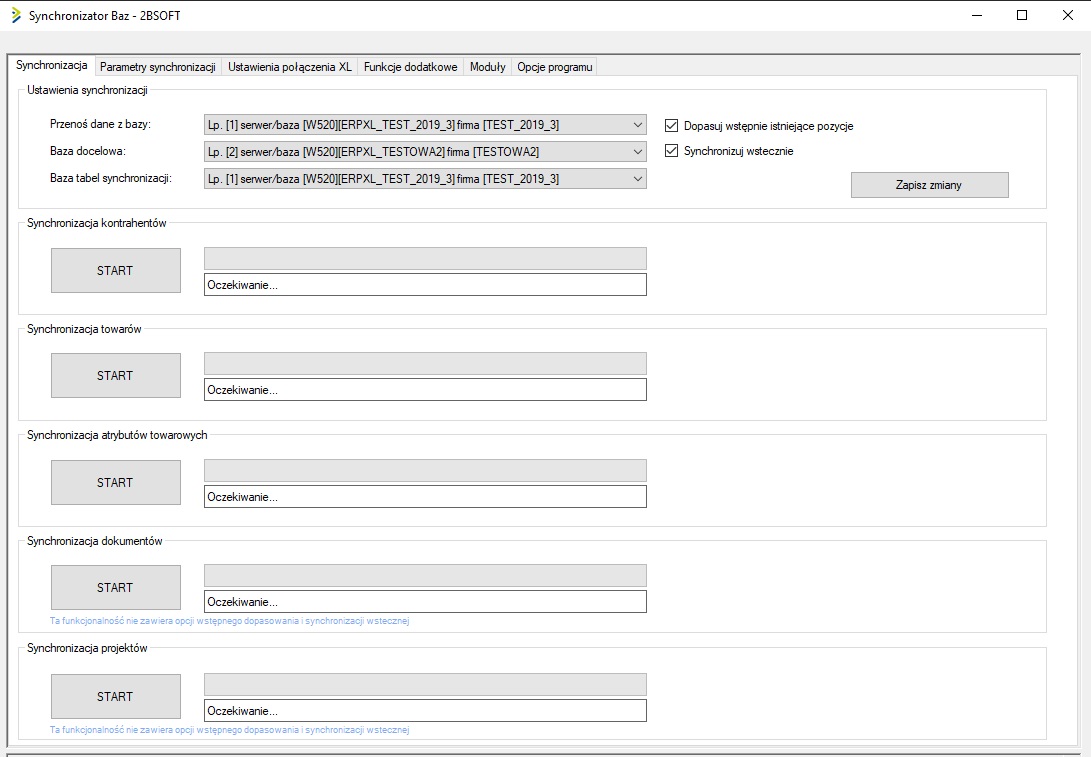Open the 'Baza docelowa' dropdown

tap(425, 152)
